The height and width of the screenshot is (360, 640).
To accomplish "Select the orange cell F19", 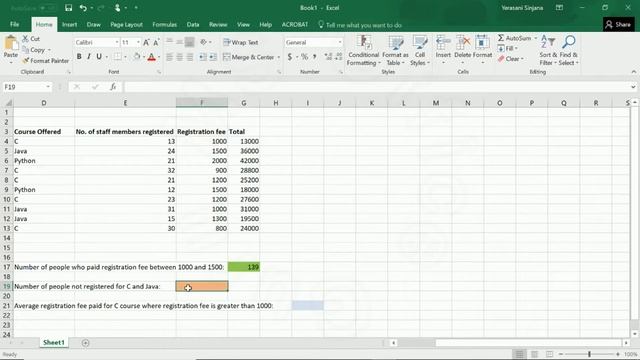I will 202,287.
